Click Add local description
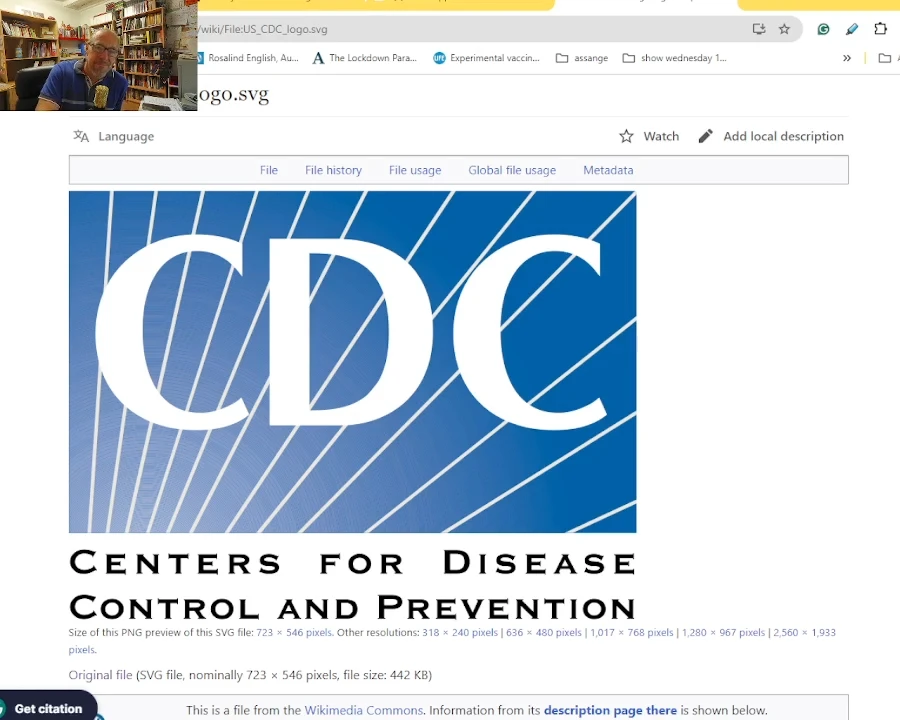Screen dimensions: 900x720 pyautogui.click(x=783, y=136)
